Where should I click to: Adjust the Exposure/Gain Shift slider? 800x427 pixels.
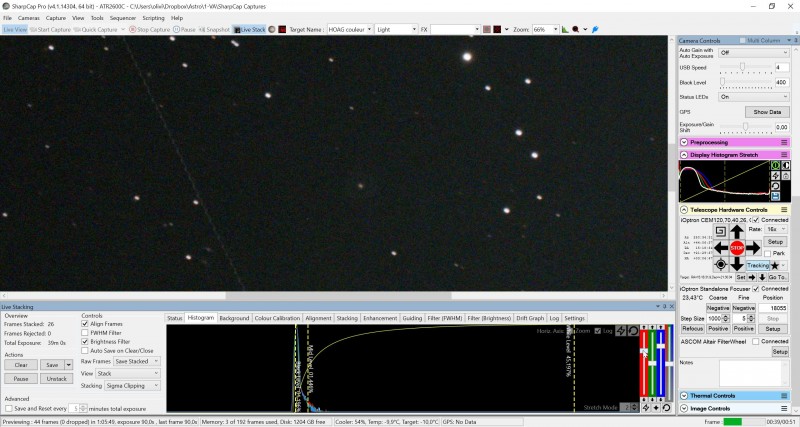pyautogui.click(x=746, y=127)
